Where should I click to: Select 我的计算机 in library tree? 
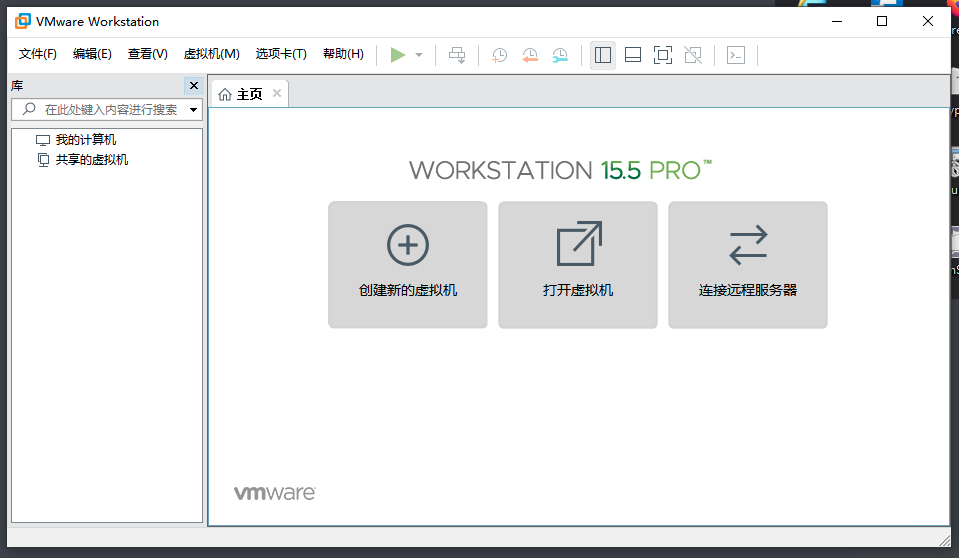(86, 140)
